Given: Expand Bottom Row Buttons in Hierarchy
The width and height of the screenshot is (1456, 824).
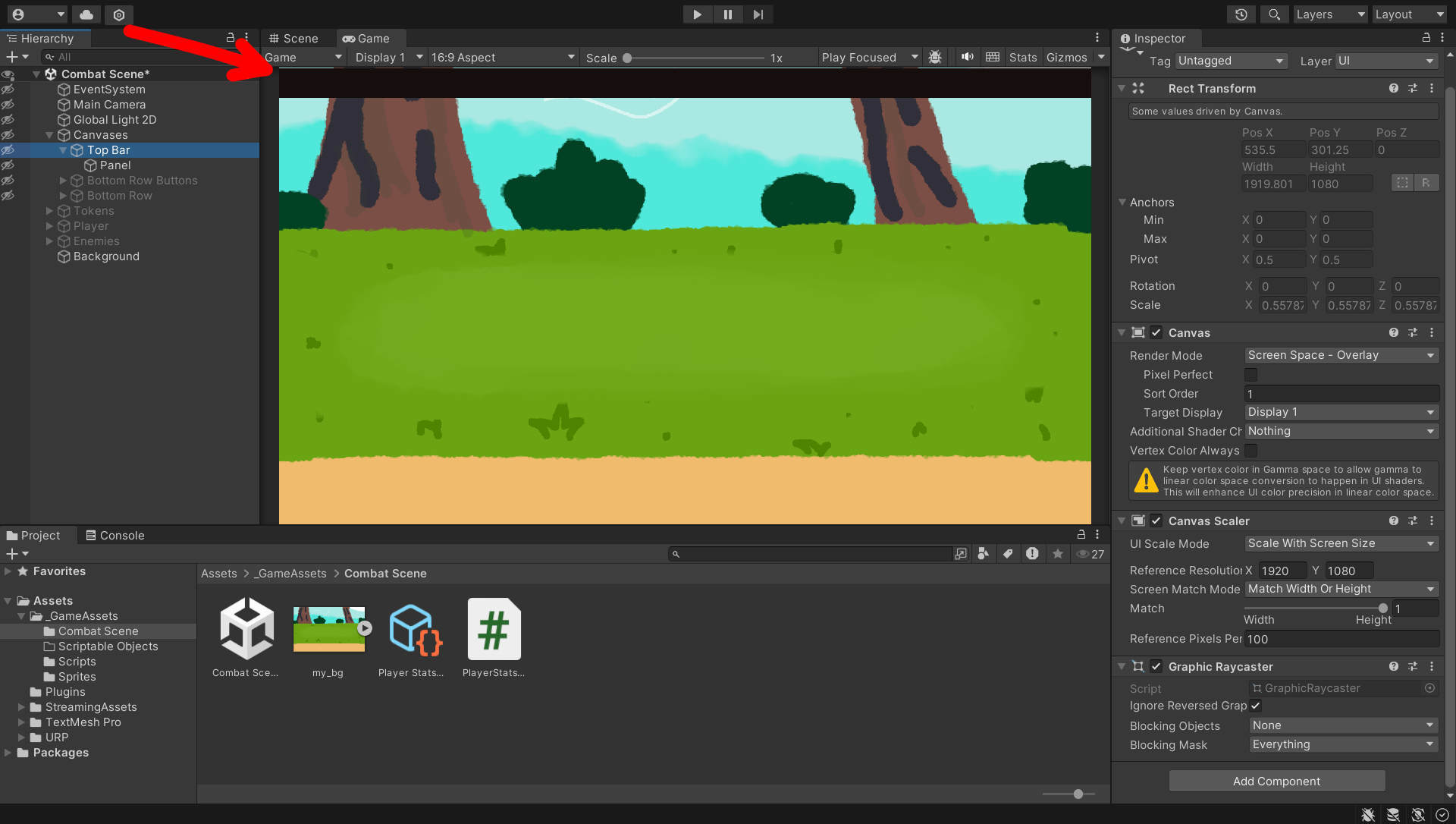Looking at the screenshot, I should [x=62, y=181].
